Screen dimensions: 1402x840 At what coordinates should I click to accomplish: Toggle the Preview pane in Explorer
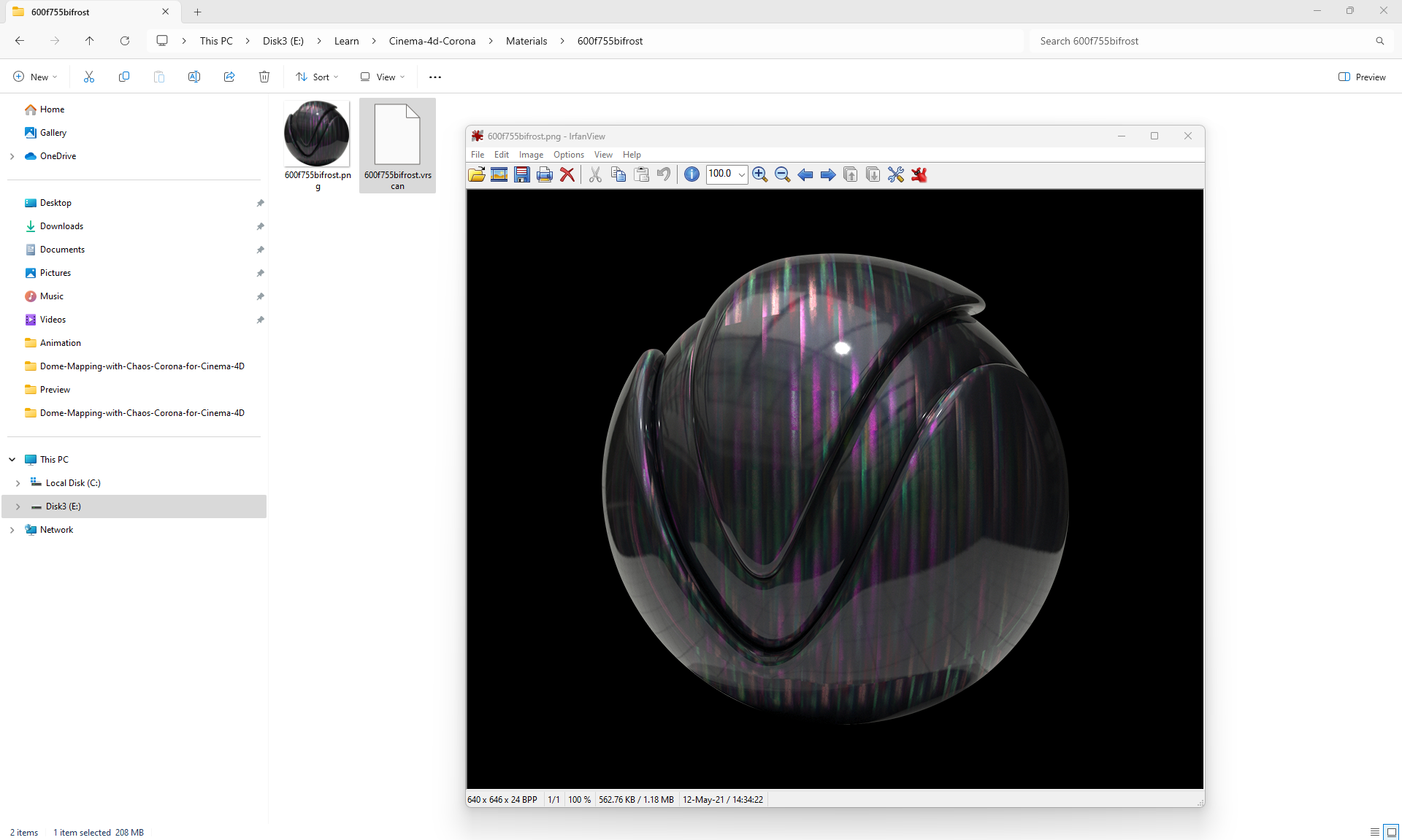(1362, 77)
